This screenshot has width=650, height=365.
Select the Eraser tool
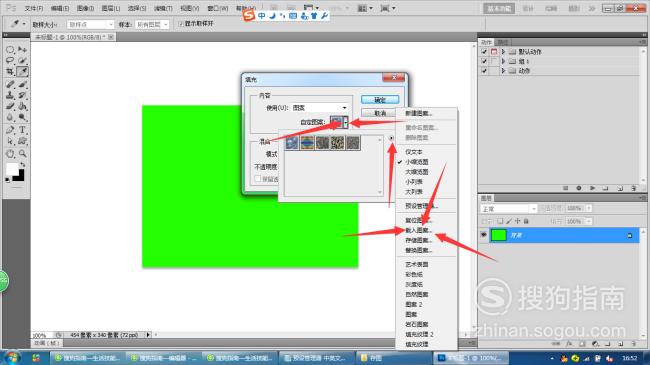(10, 107)
